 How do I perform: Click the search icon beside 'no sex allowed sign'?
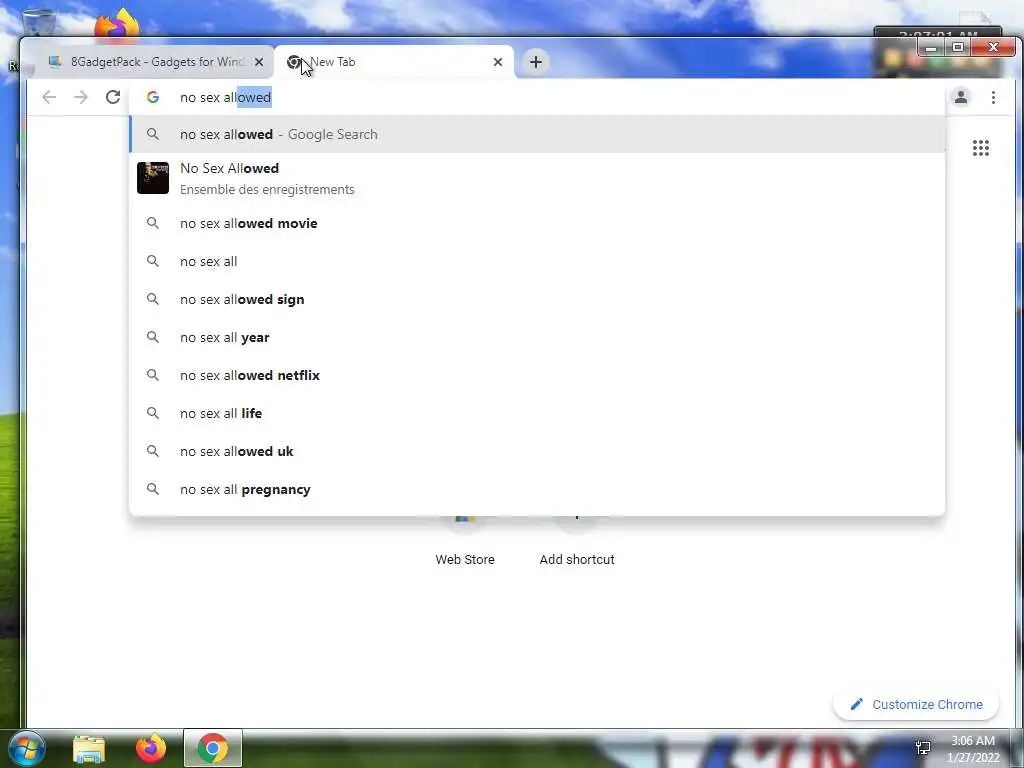(x=153, y=299)
